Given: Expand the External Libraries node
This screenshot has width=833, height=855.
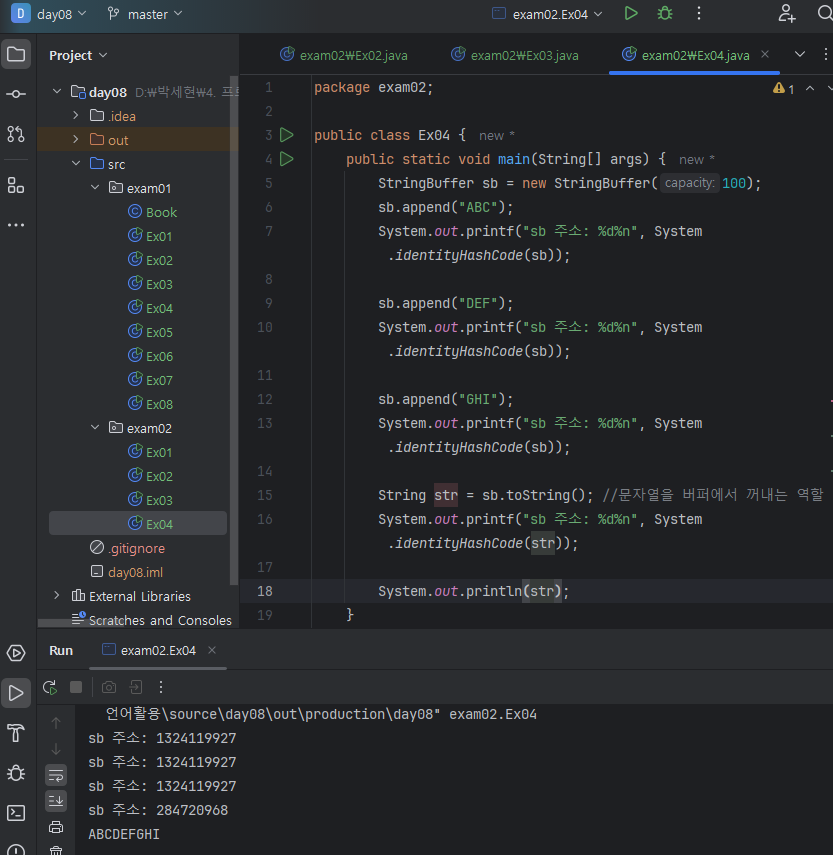Looking at the screenshot, I should pos(57,596).
